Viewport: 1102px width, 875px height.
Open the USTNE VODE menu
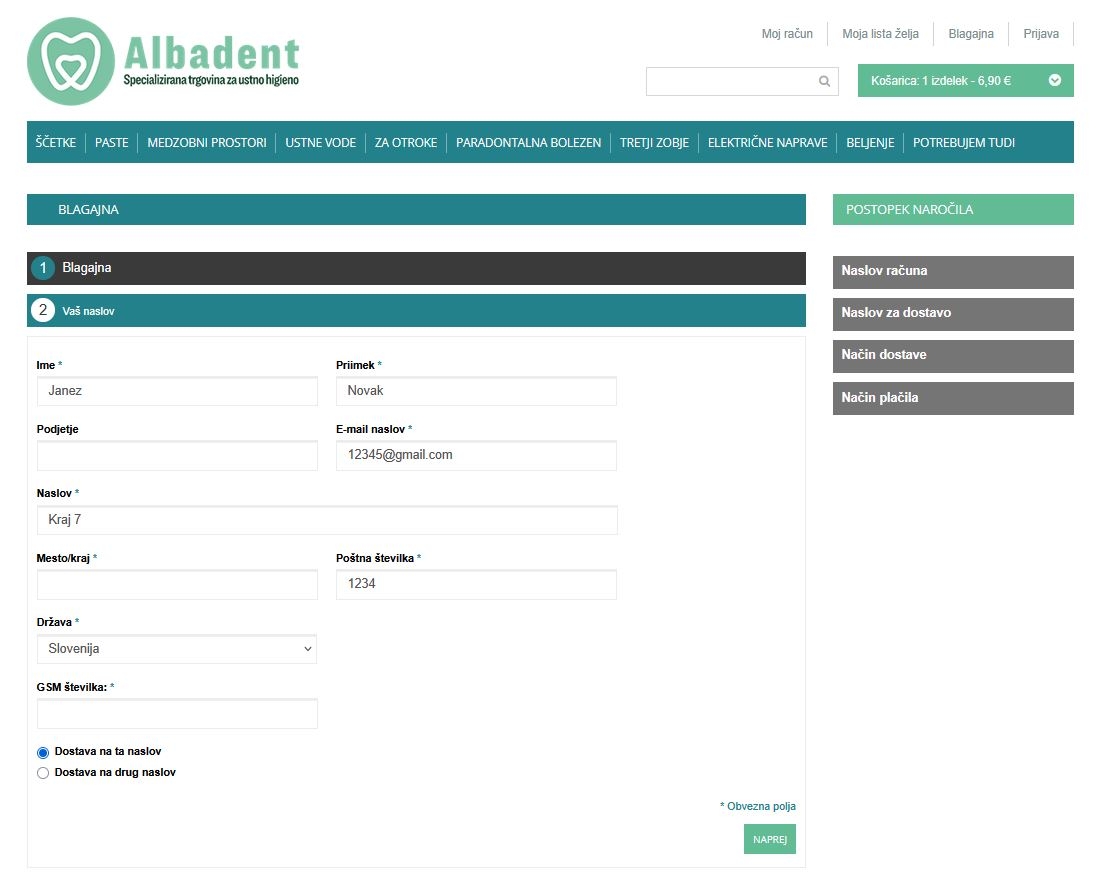[x=320, y=143]
